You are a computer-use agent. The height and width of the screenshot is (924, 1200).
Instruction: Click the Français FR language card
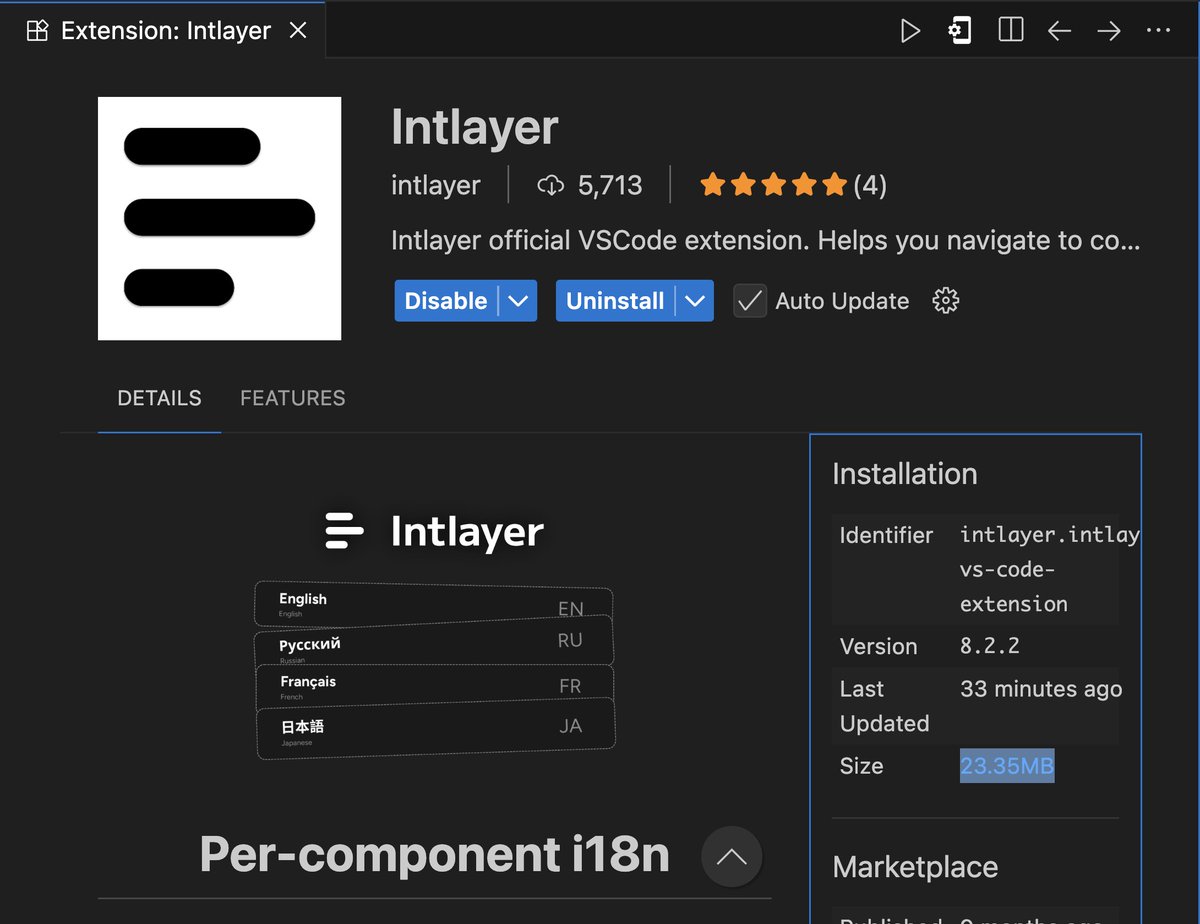pyautogui.click(x=433, y=685)
